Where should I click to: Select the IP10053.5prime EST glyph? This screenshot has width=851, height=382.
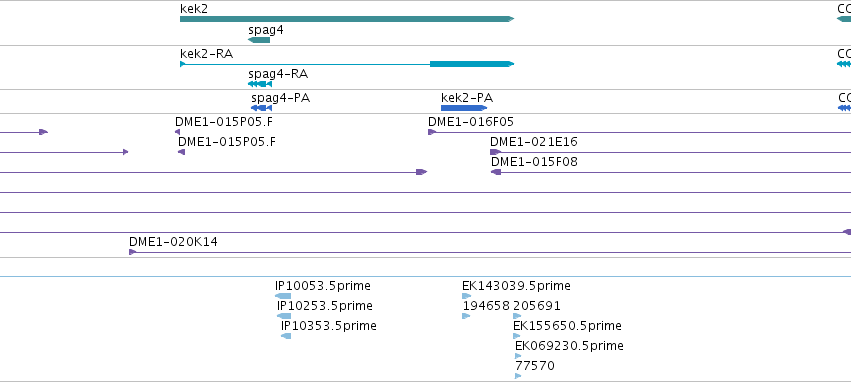pos(283,296)
